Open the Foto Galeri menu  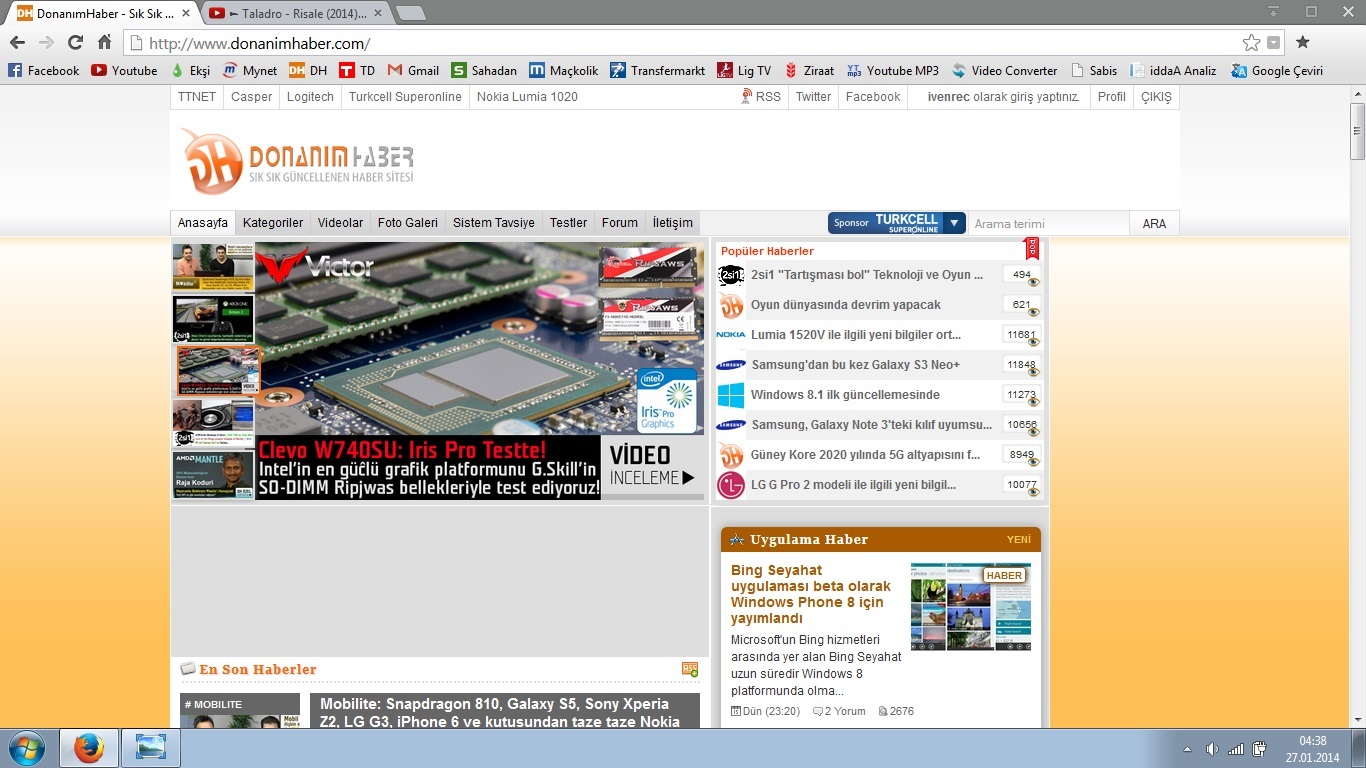coord(408,223)
